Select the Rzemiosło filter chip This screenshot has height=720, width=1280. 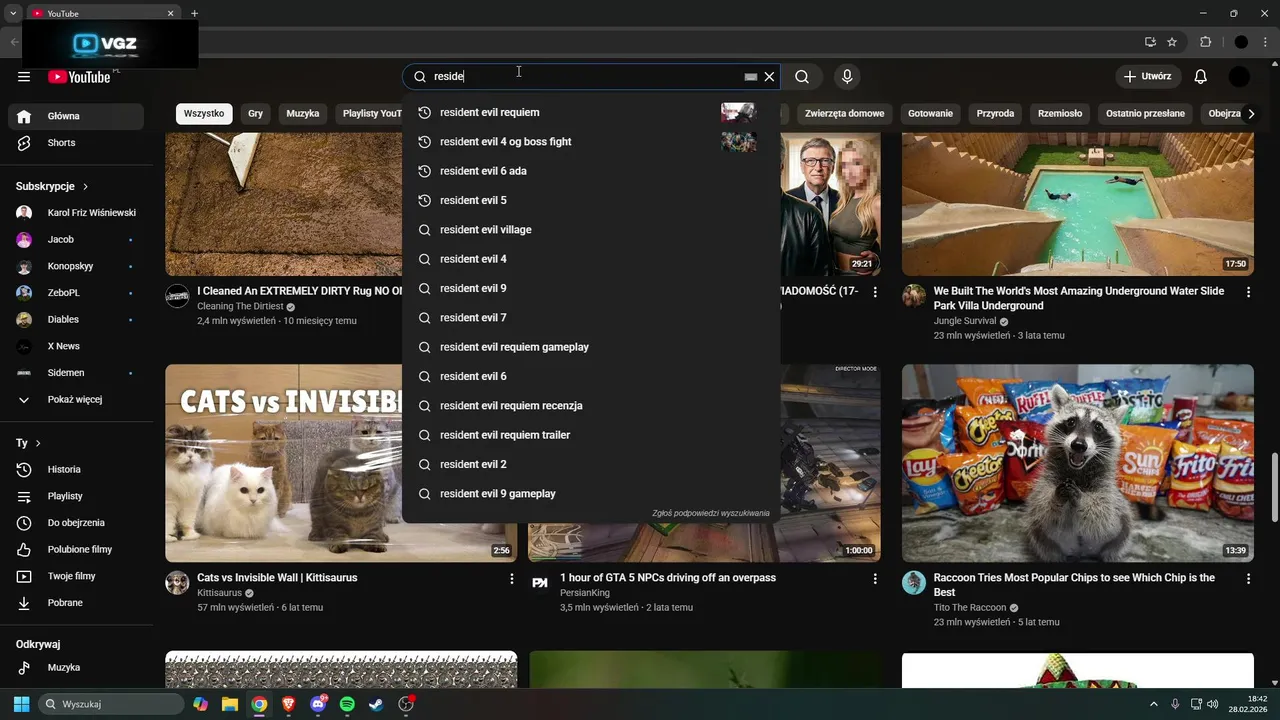click(1060, 114)
